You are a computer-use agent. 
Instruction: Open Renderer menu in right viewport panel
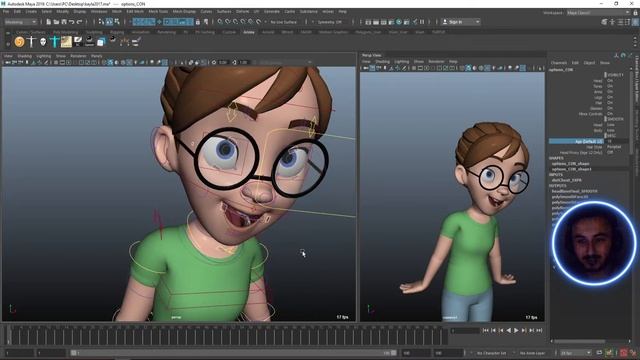click(x=436, y=61)
